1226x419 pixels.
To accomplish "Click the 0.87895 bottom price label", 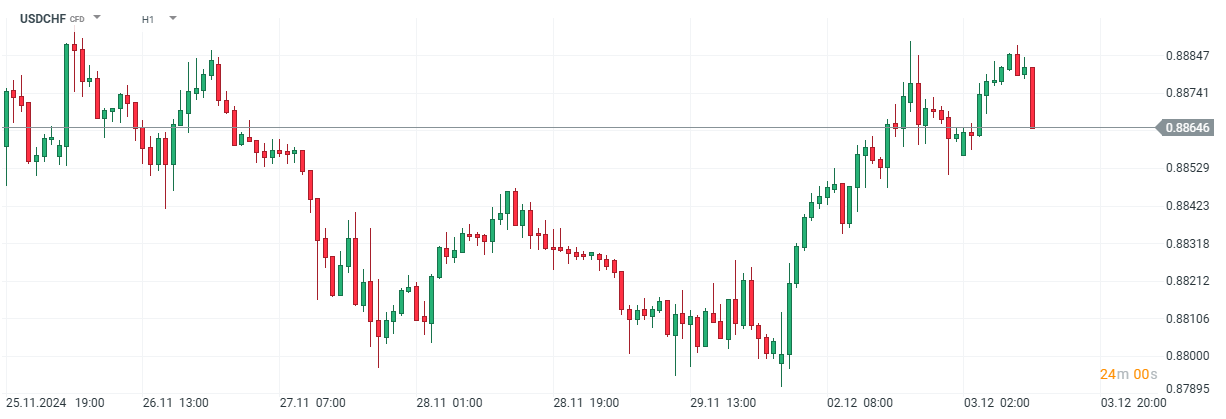I will pyautogui.click(x=1188, y=390).
